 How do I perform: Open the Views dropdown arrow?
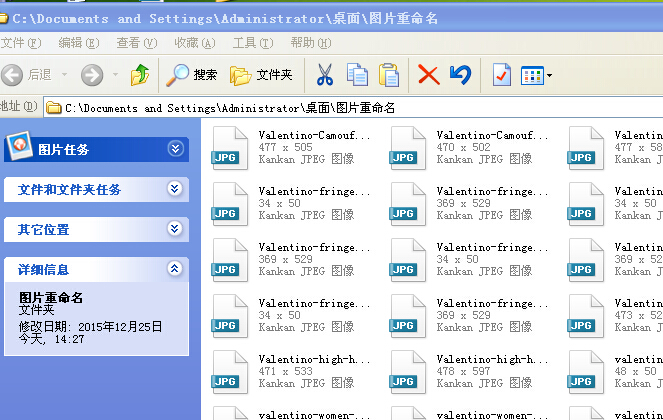[549, 76]
